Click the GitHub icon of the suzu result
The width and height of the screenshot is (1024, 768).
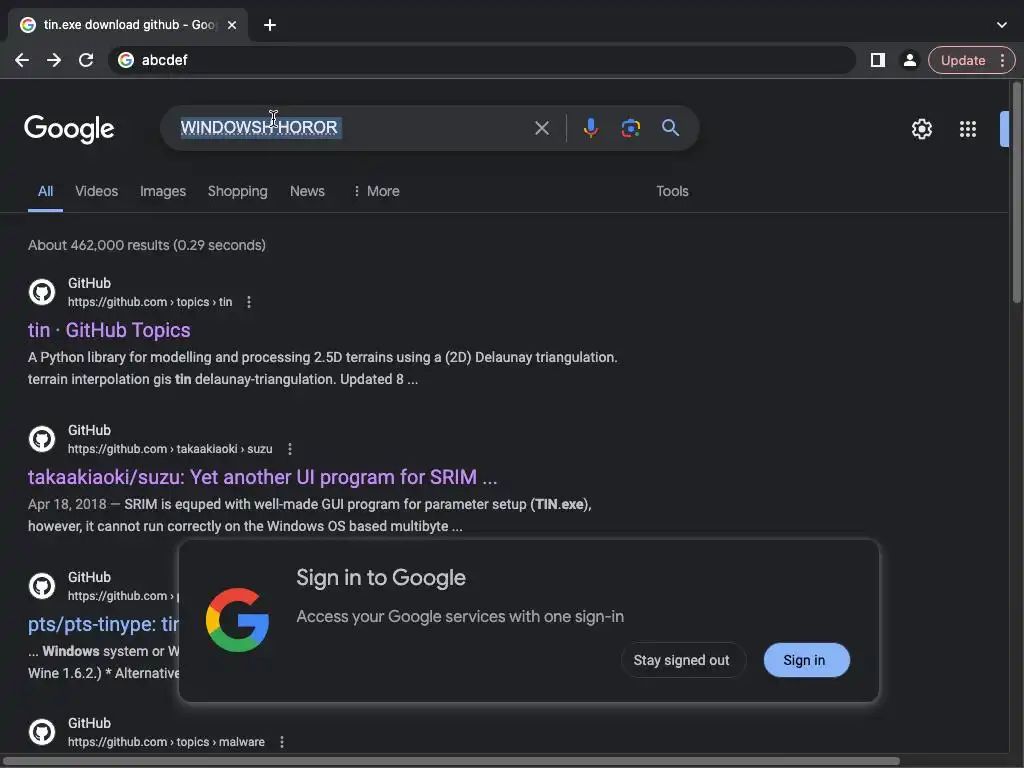(x=42, y=439)
